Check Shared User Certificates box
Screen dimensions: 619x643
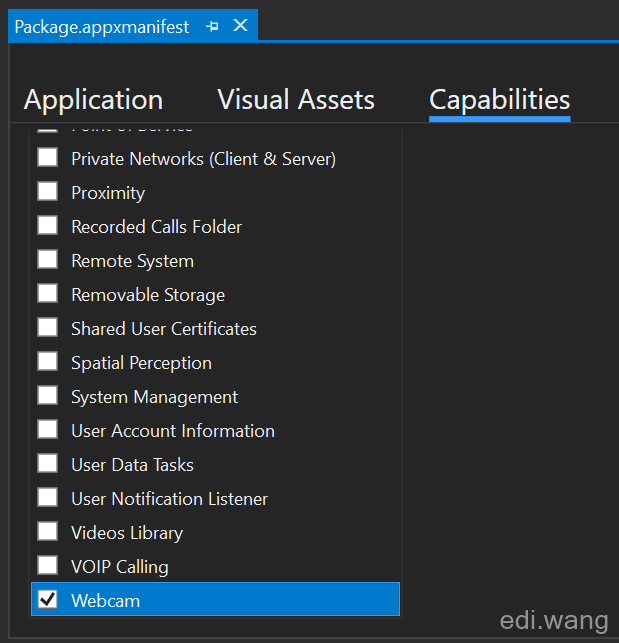pos(48,328)
